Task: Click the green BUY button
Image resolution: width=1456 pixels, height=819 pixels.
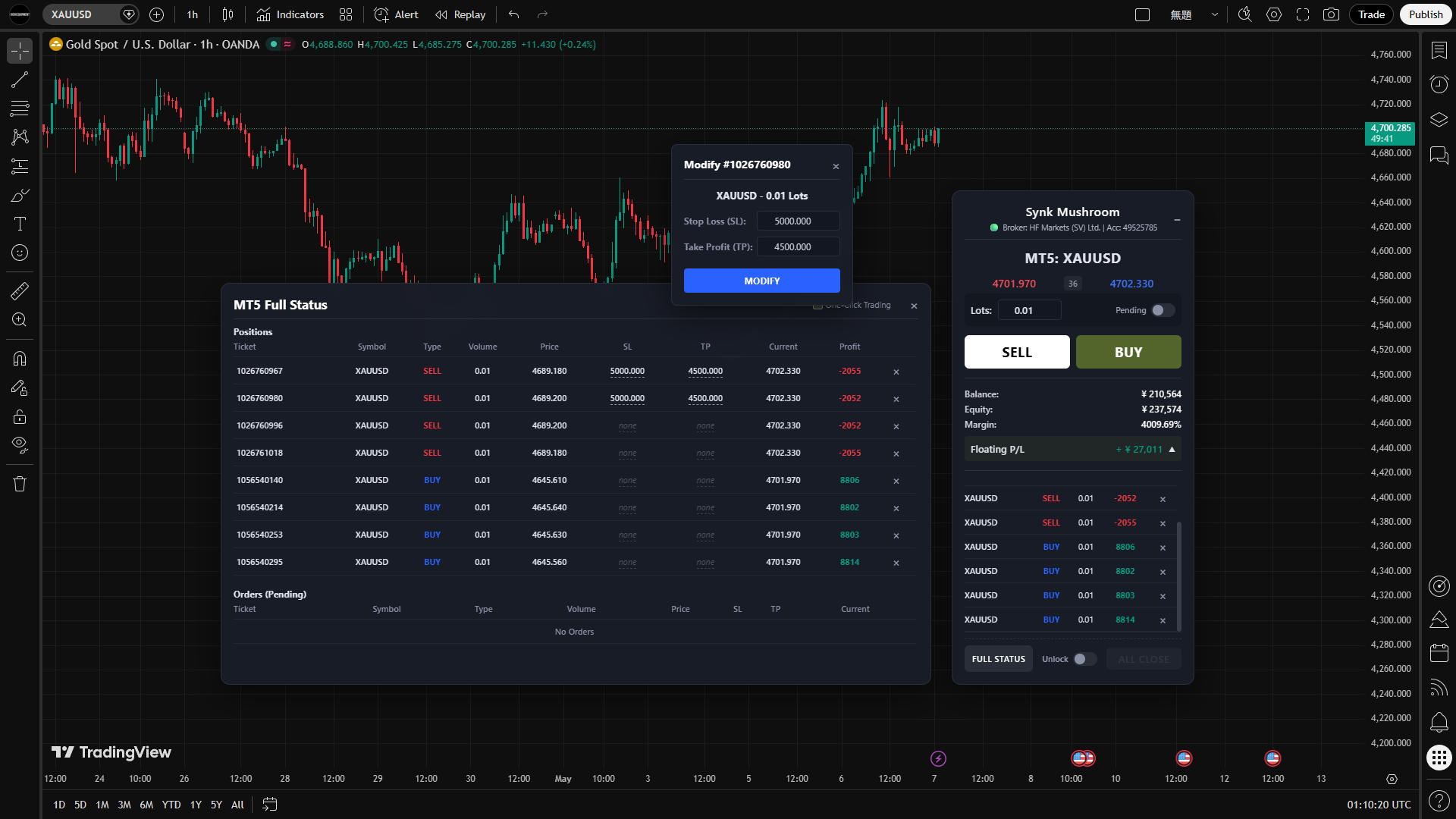Action: [1128, 352]
